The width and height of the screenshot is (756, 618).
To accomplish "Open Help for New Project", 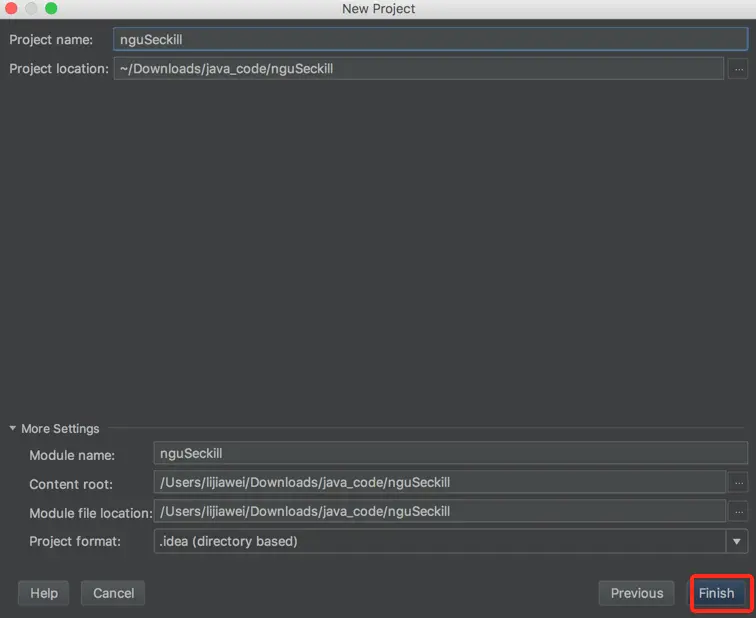I will pyautogui.click(x=43, y=593).
